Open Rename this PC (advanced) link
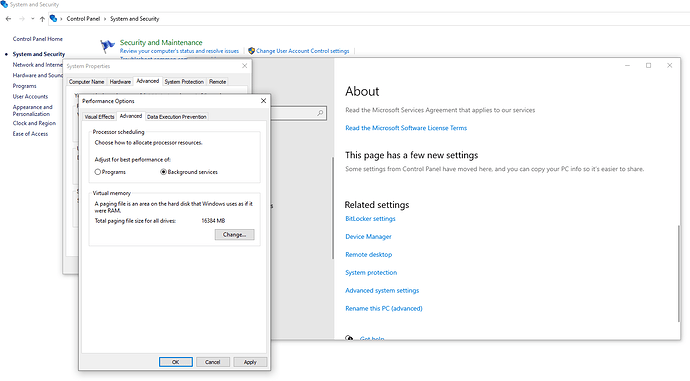 pyautogui.click(x=384, y=308)
